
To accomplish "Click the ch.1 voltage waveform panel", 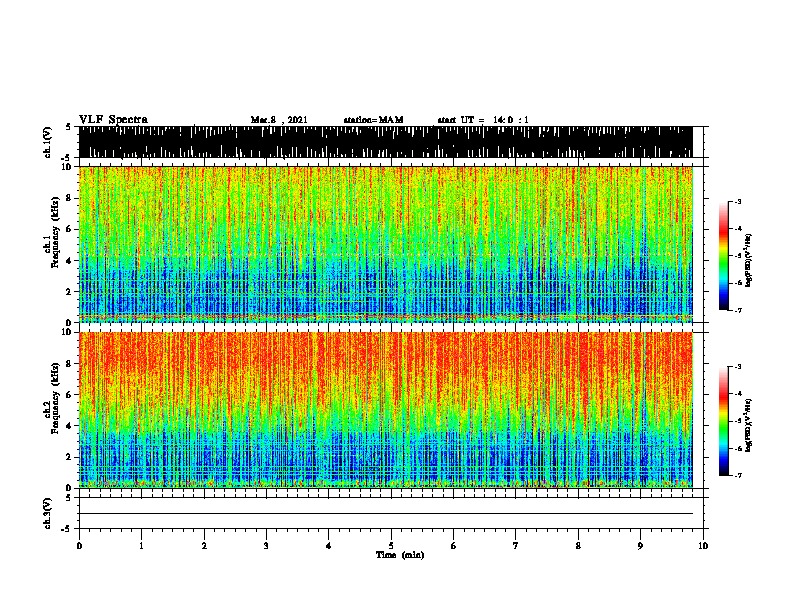I will tap(386, 142).
